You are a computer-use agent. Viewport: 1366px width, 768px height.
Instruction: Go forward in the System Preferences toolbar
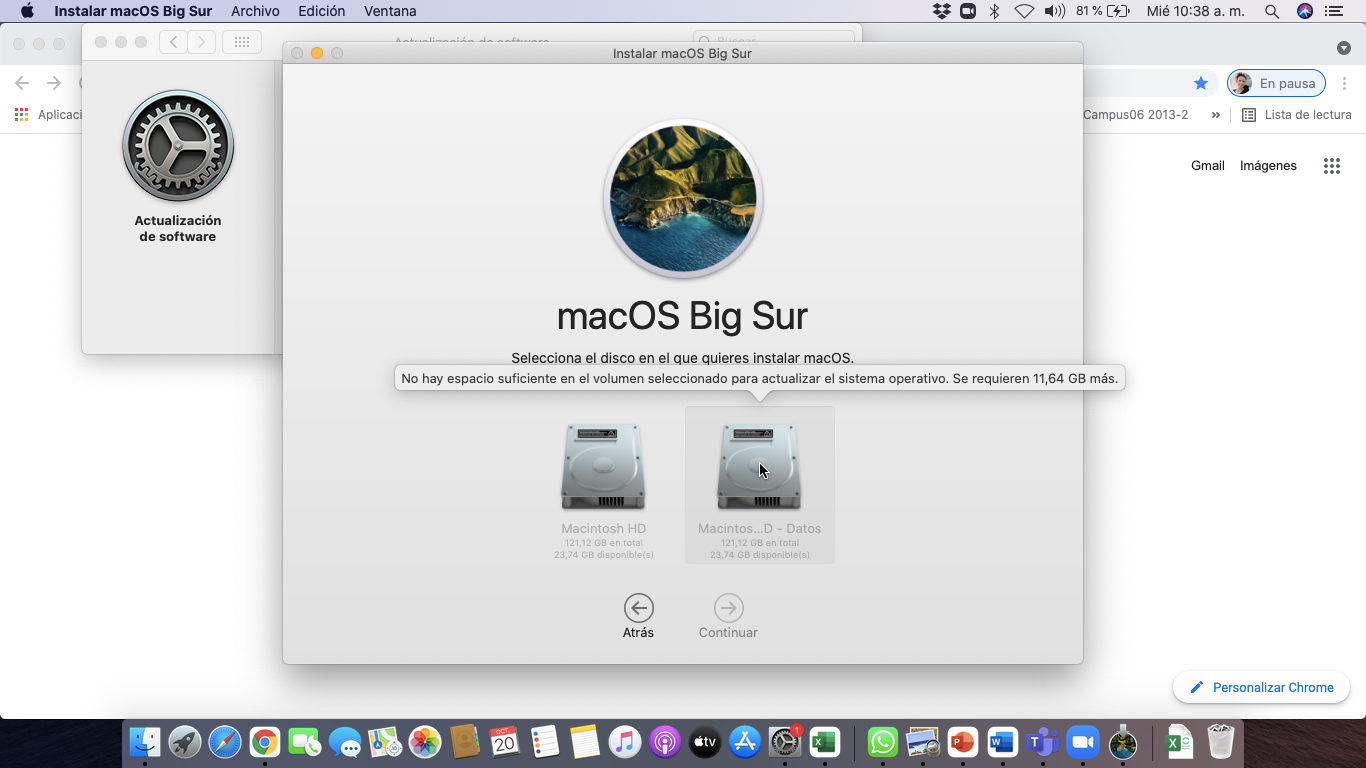[x=202, y=42]
